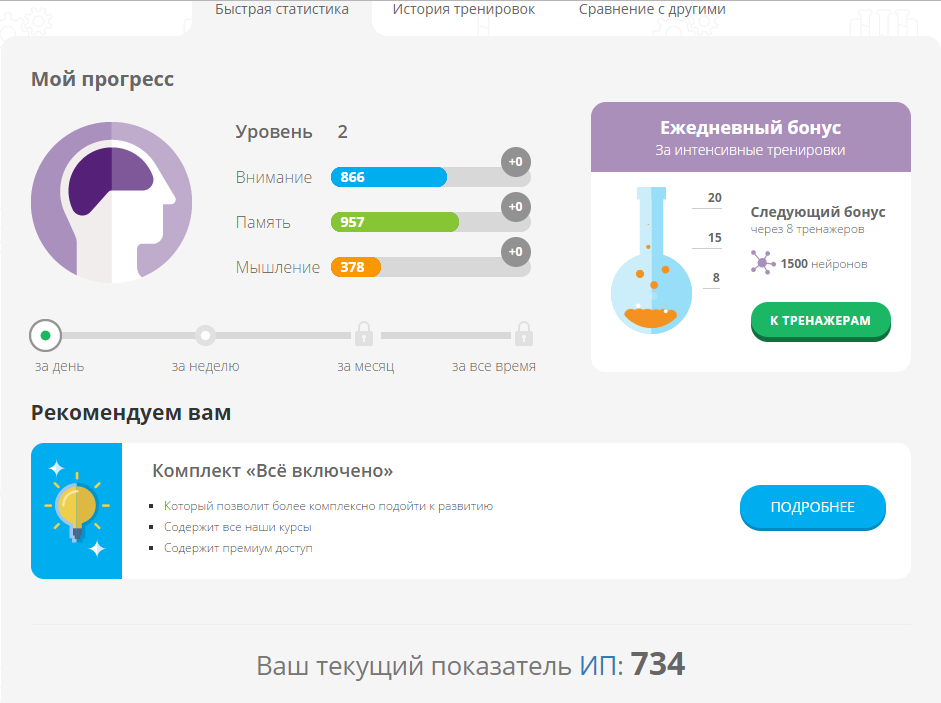The image size is (941, 703).
Task: Click the neurons molecule icon
Action: click(763, 263)
